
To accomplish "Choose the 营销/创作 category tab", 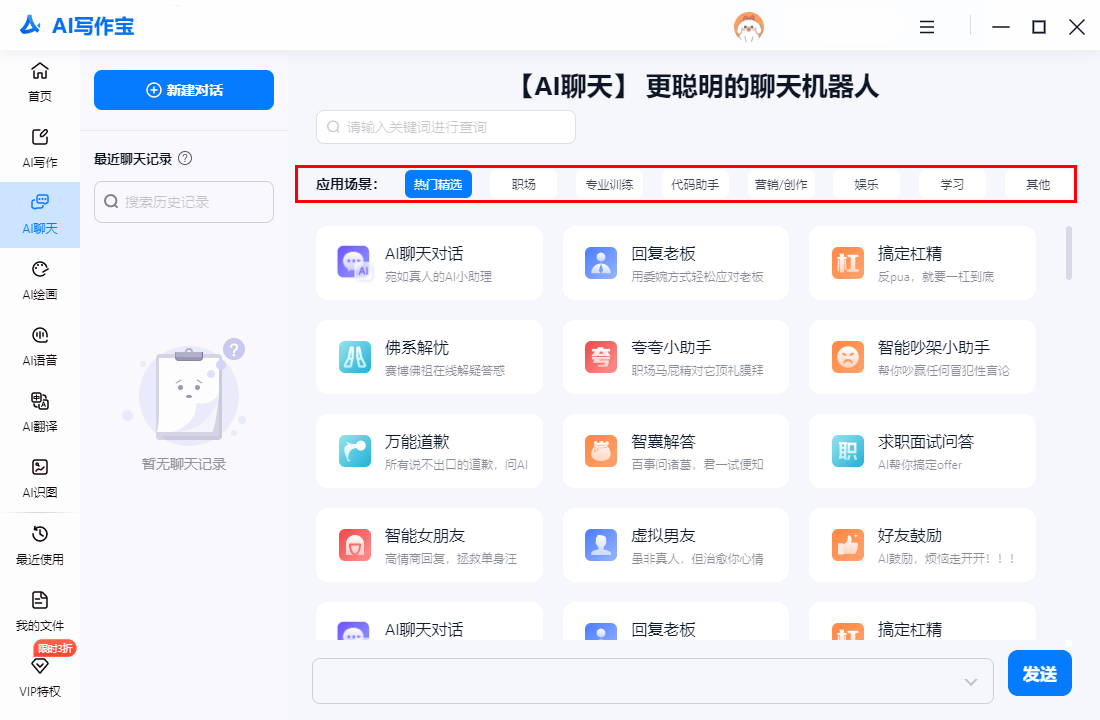I will (781, 184).
